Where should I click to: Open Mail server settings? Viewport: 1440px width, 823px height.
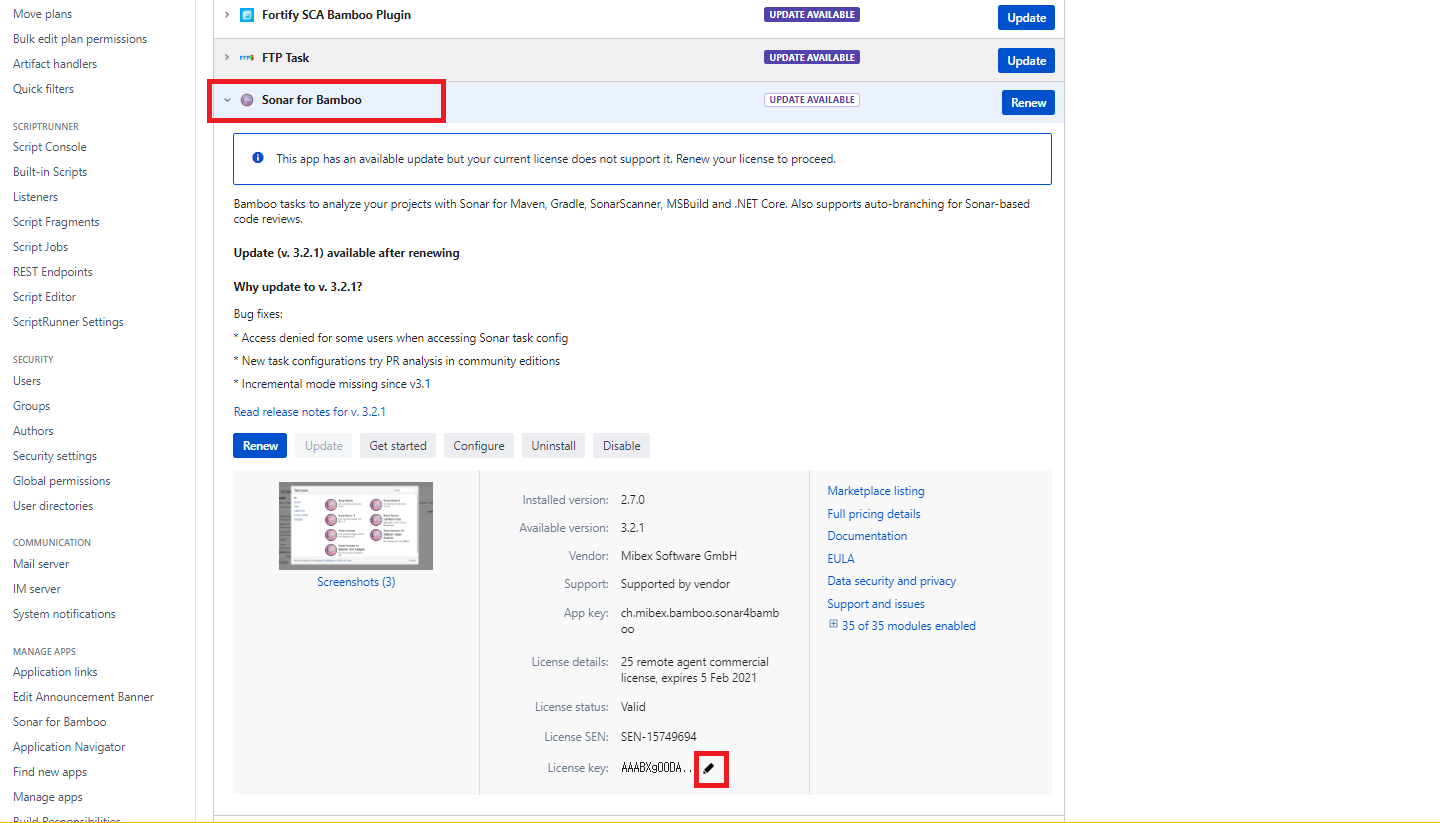pos(41,564)
